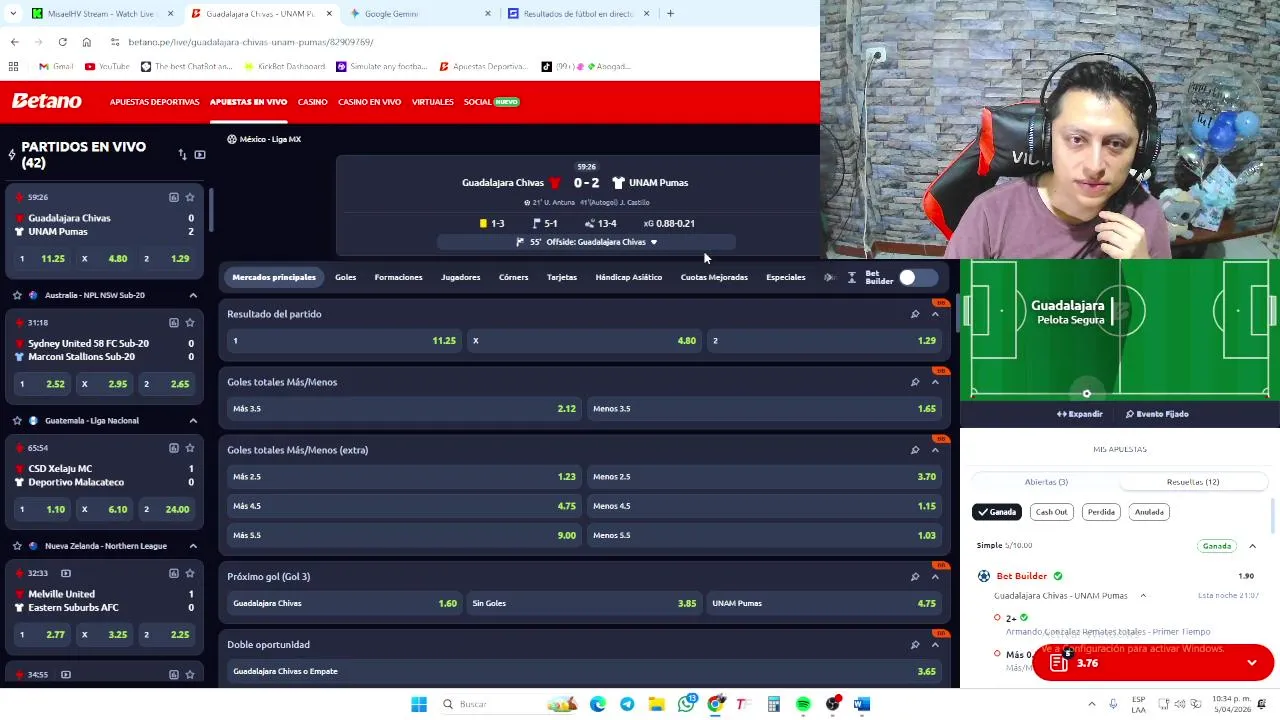Open stats icon on the Guadalajara Chivas card
This screenshot has height=720, width=1280.
[x=173, y=197]
